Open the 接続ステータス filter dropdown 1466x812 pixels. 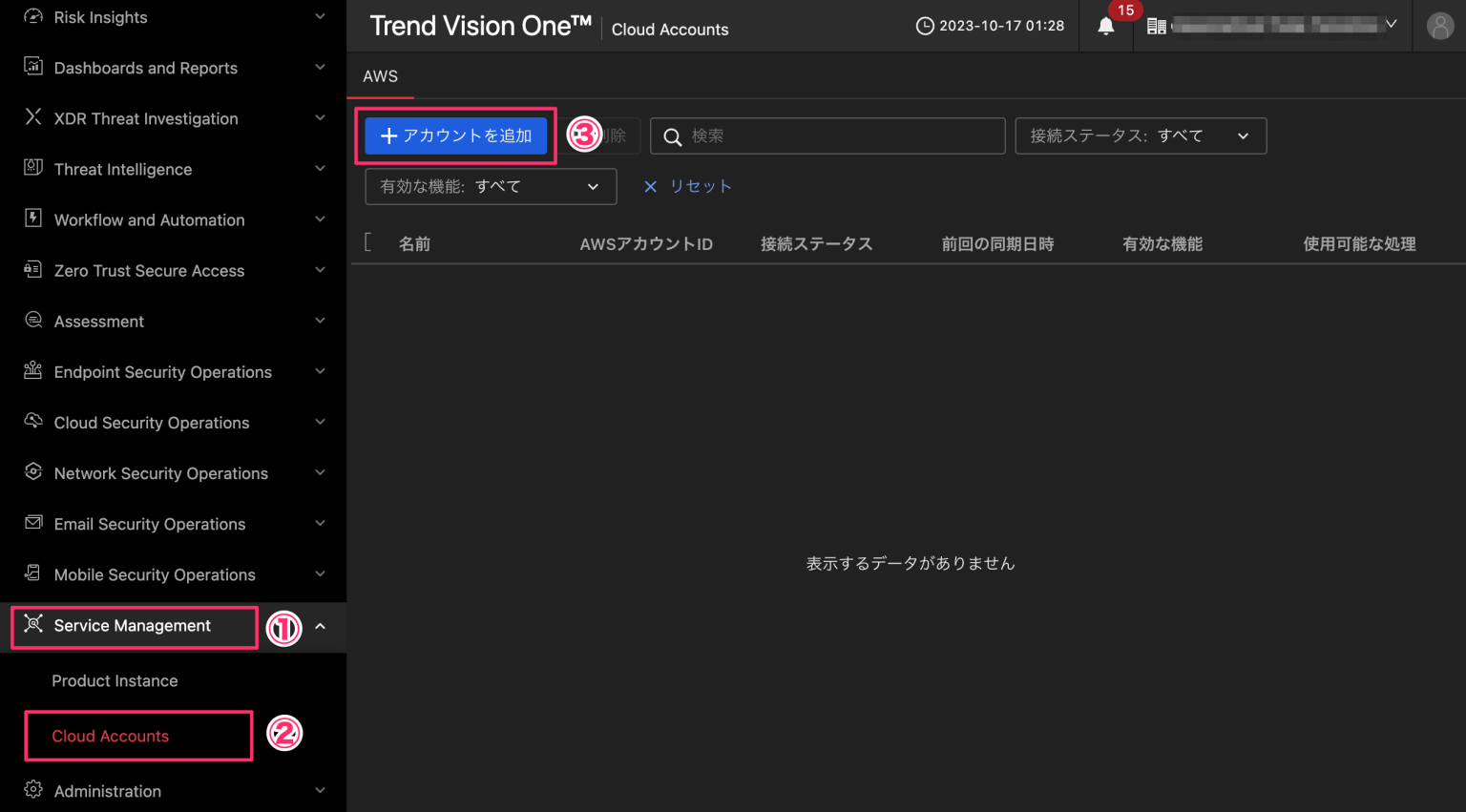point(1141,135)
